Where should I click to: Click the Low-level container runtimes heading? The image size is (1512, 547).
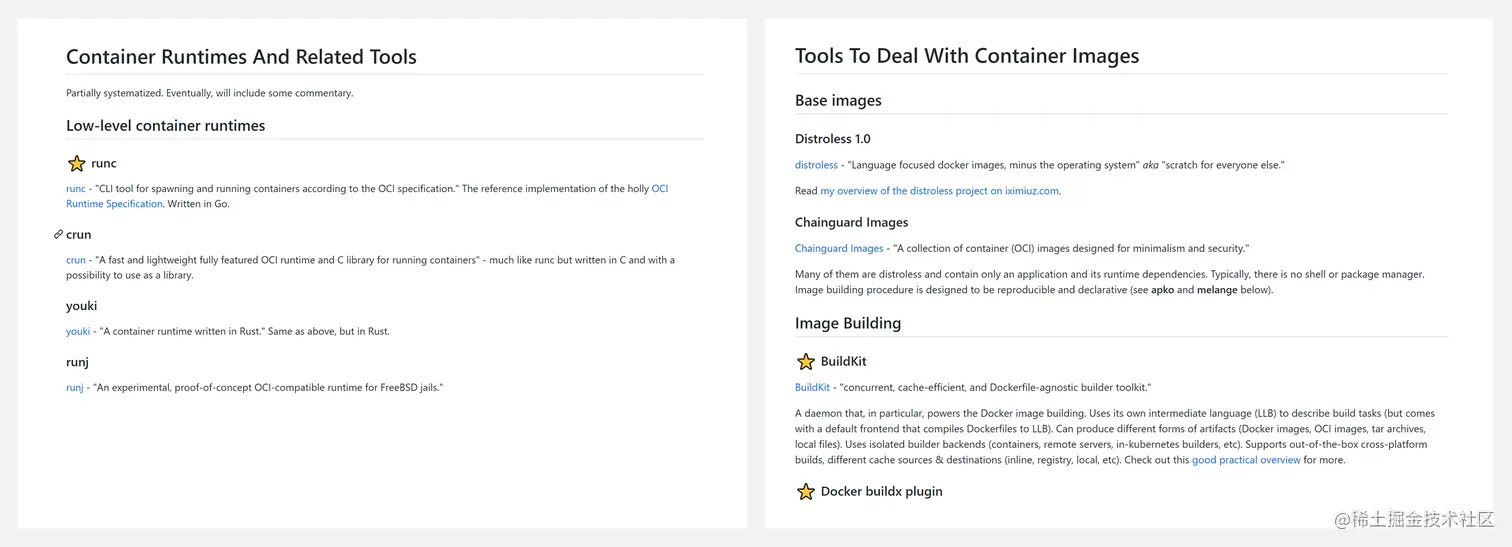(165, 126)
